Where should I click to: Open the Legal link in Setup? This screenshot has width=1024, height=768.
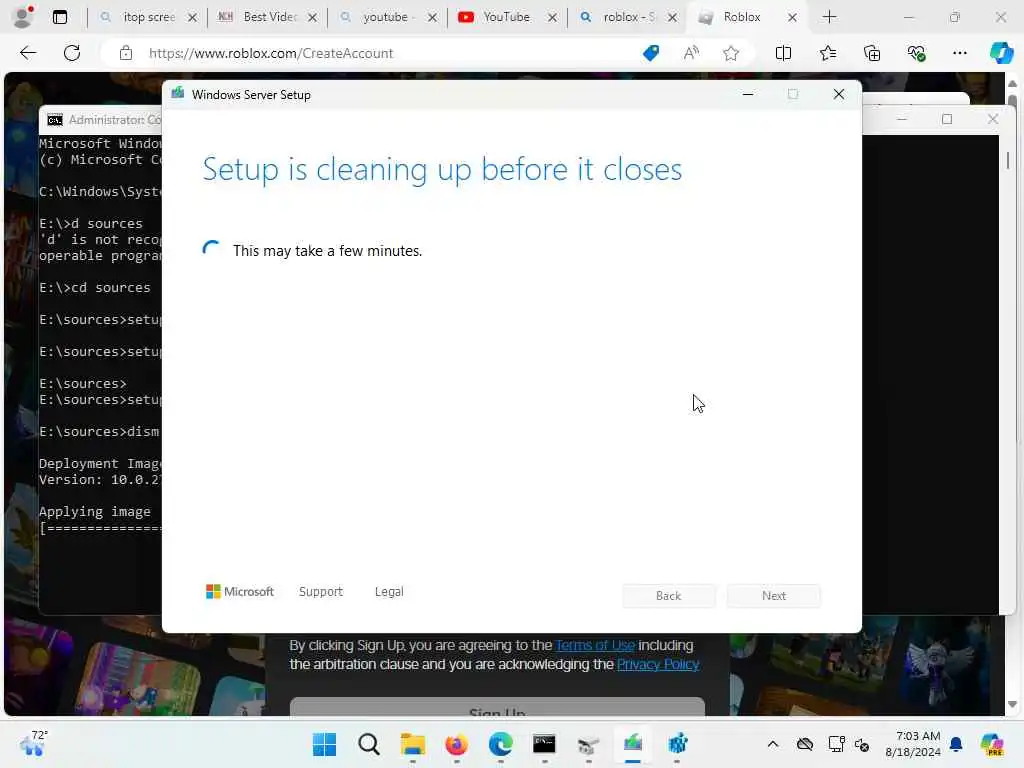tap(389, 592)
